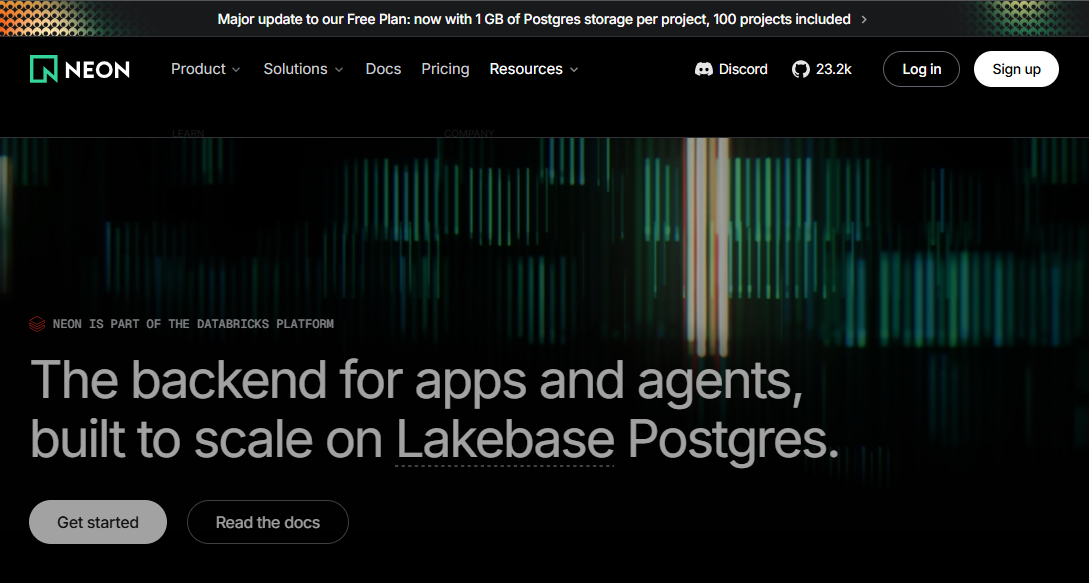
Task: Open the 23.2k GitHub stars link
Action: click(822, 69)
